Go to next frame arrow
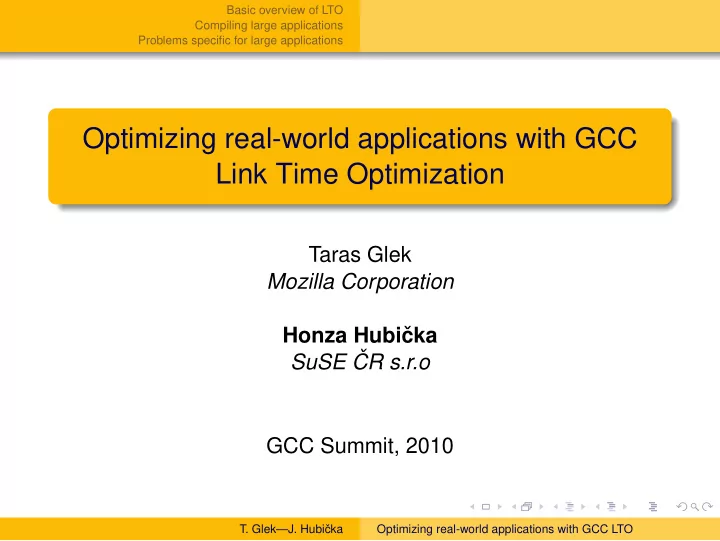 541,507
